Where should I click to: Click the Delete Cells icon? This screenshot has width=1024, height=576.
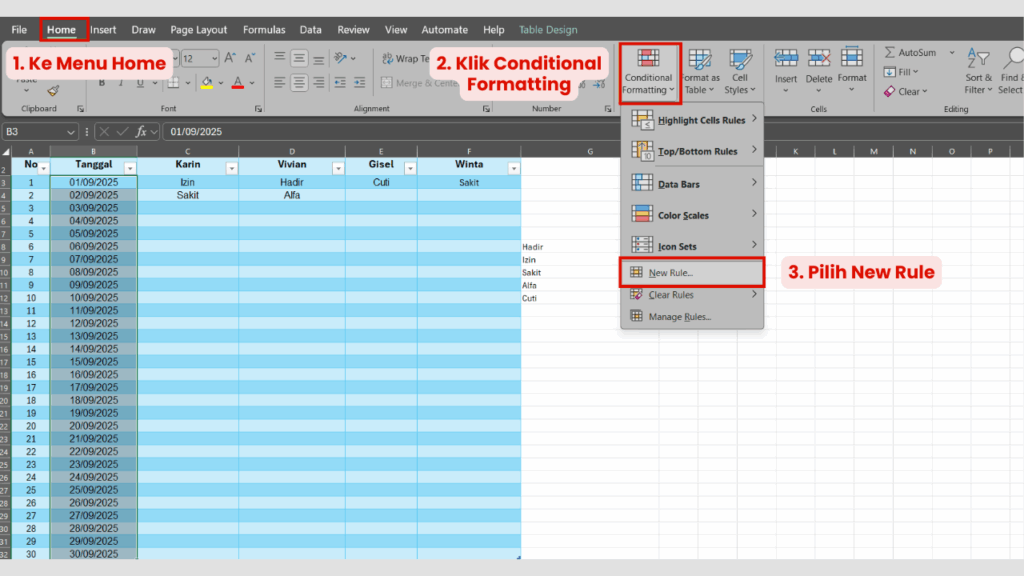(x=818, y=55)
